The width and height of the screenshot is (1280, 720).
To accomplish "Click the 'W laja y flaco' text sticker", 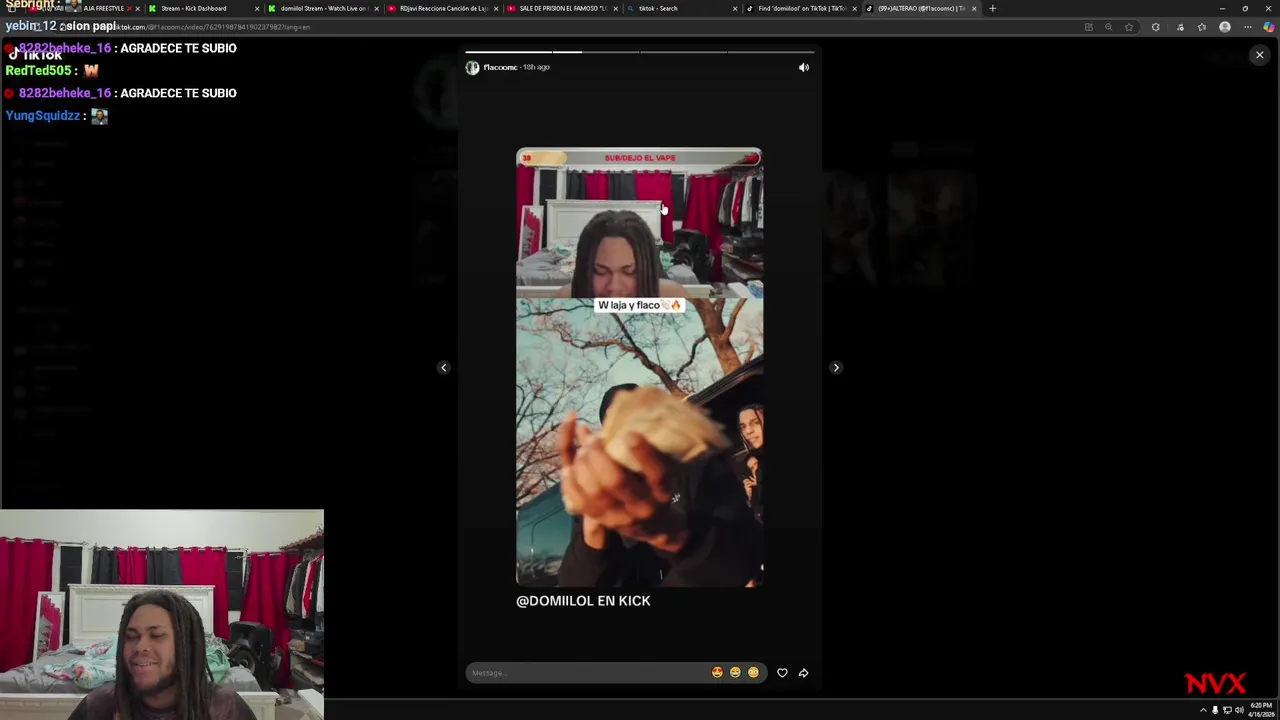I will [639, 305].
